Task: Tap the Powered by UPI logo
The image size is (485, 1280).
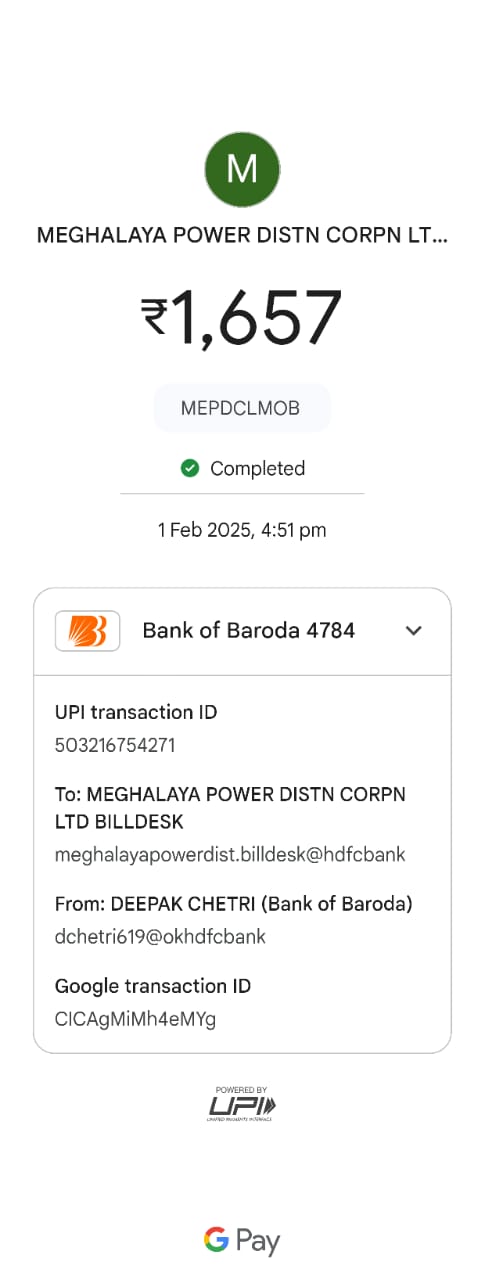Action: point(242,1103)
